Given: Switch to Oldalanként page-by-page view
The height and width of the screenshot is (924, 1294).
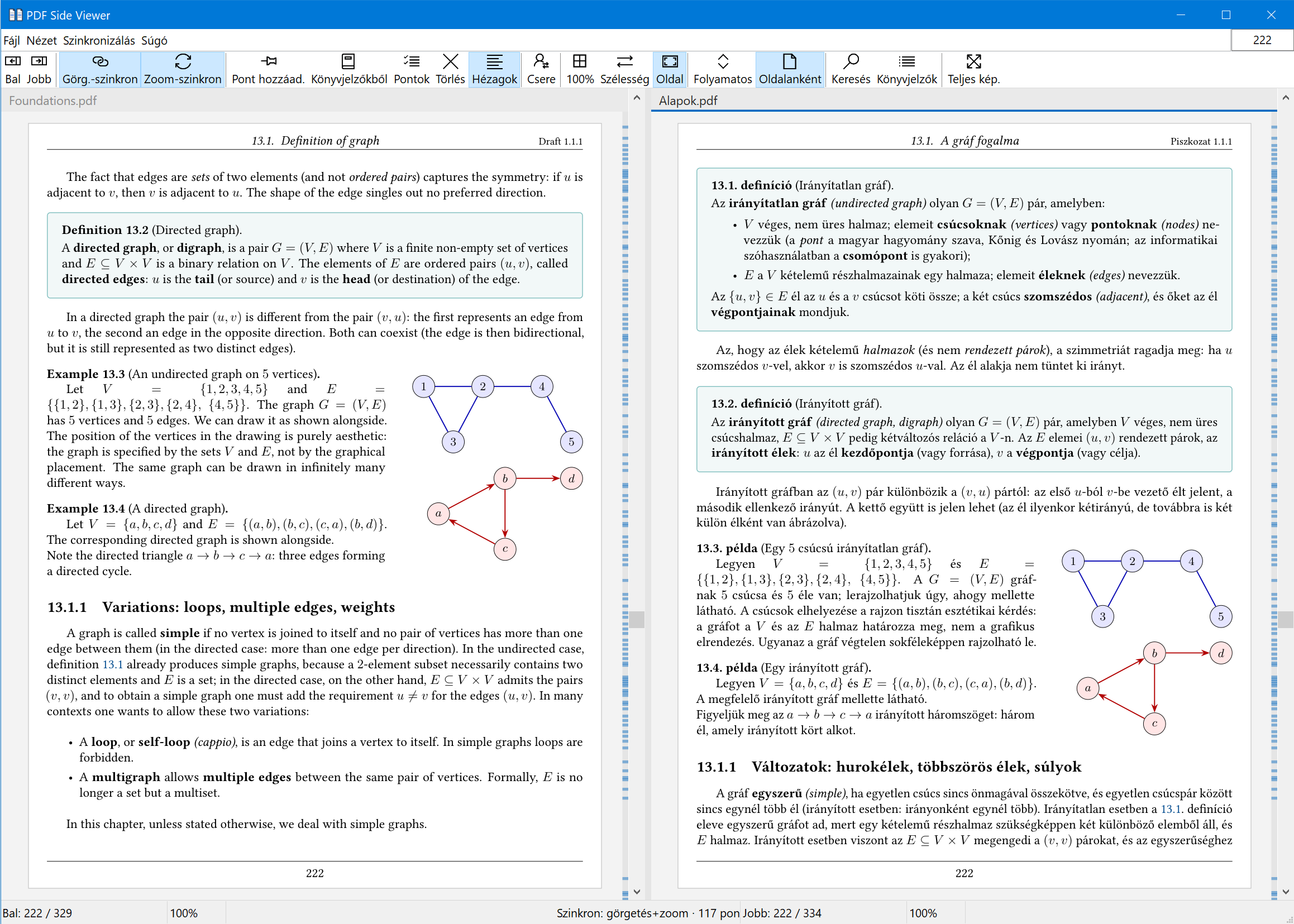Looking at the screenshot, I should point(790,69).
